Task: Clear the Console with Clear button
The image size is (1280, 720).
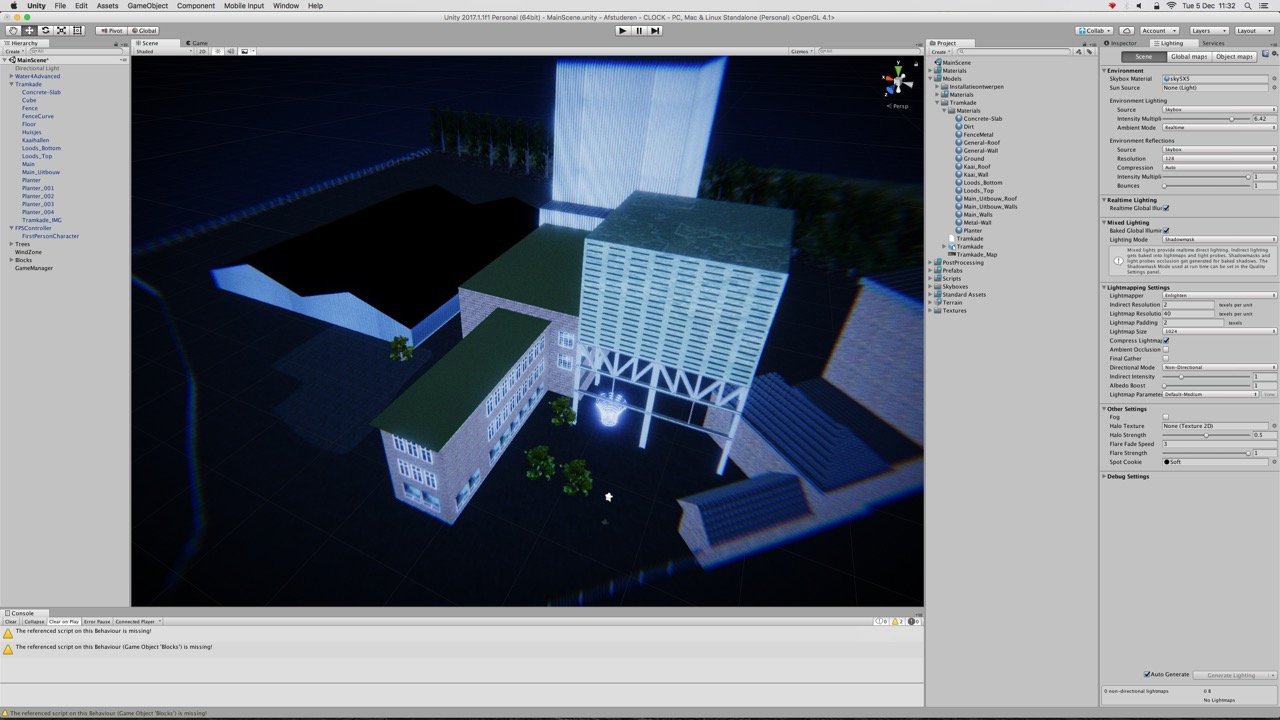Action: point(11,622)
